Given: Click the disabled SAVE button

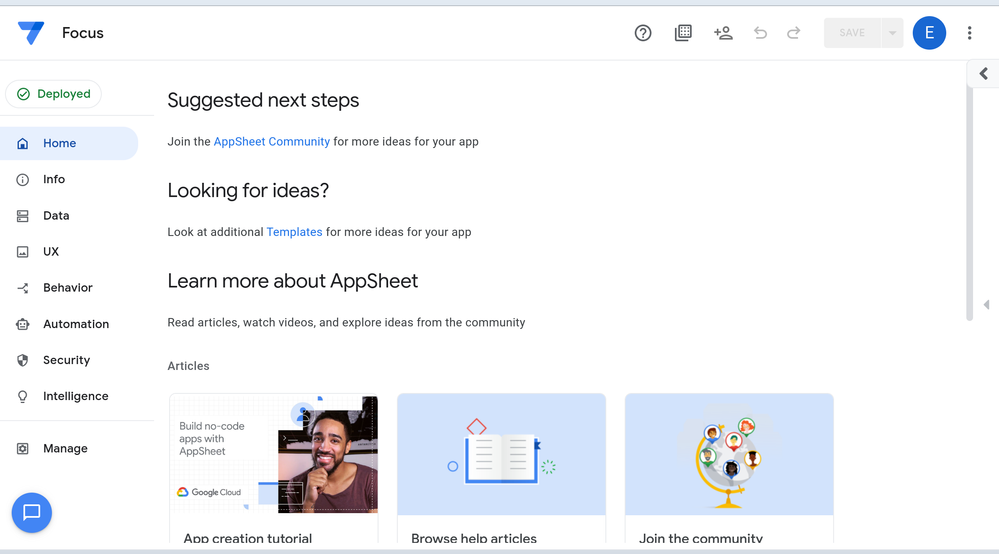Looking at the screenshot, I should 852,32.
